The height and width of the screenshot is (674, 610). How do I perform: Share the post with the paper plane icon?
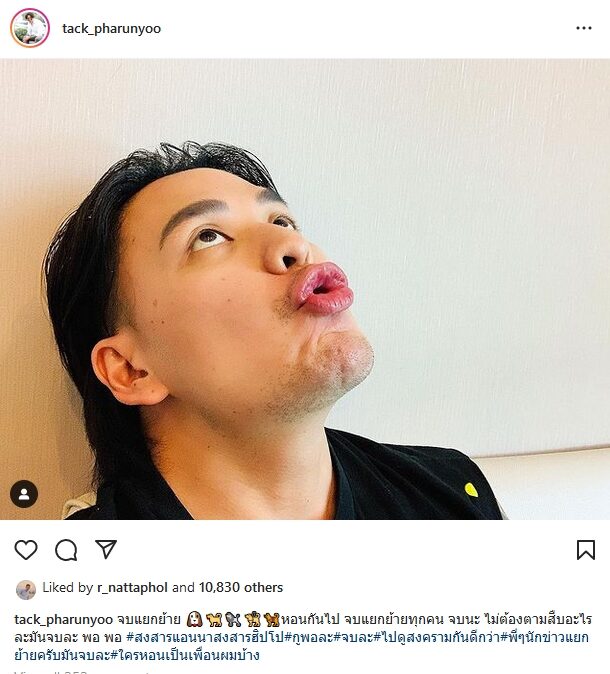tap(106, 549)
